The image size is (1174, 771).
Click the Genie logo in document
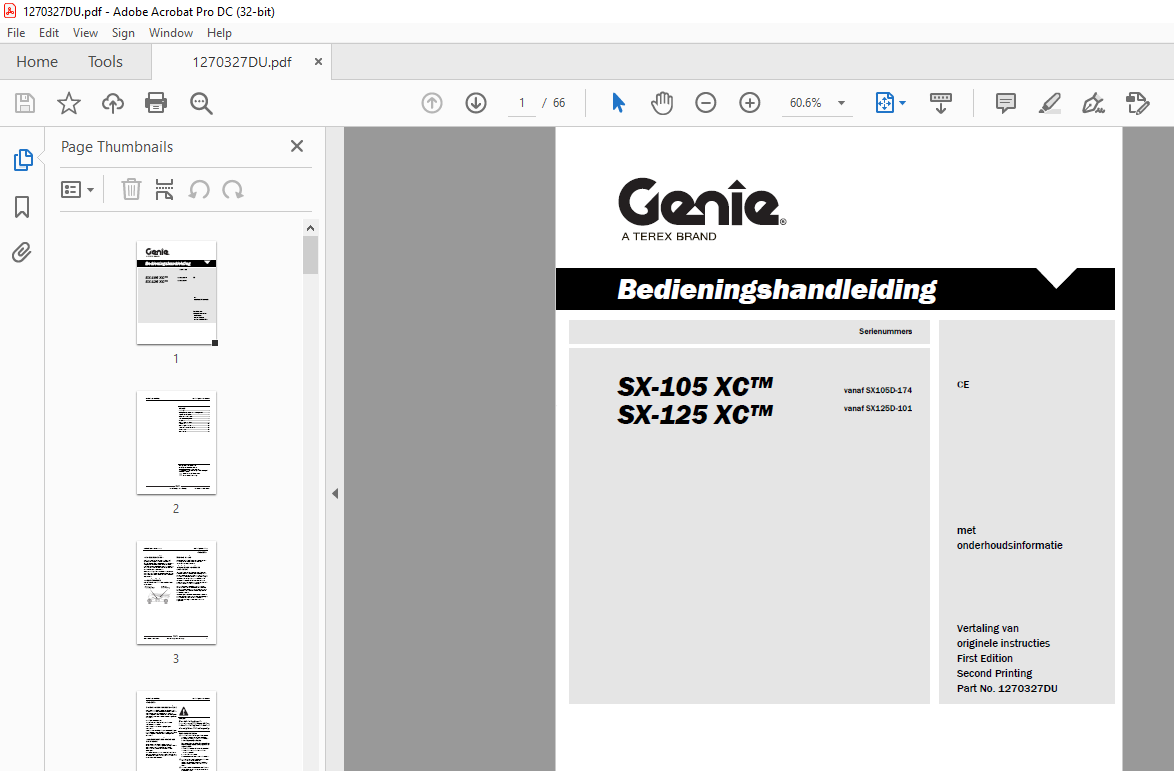point(702,209)
